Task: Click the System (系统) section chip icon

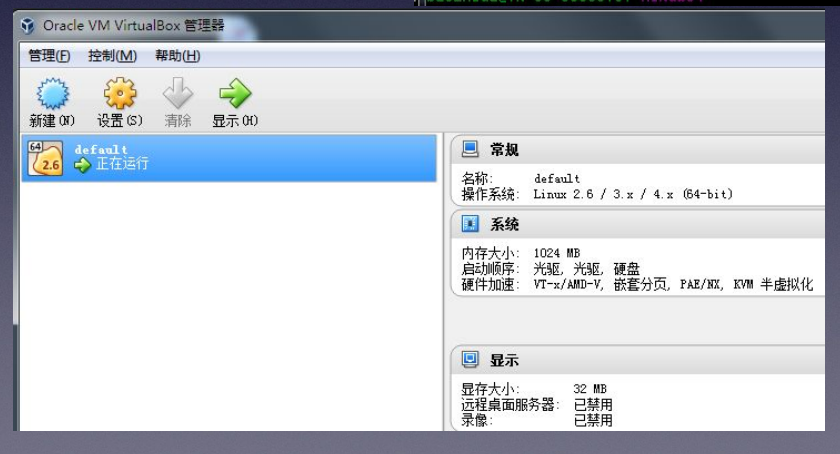Action: pyautogui.click(x=470, y=224)
